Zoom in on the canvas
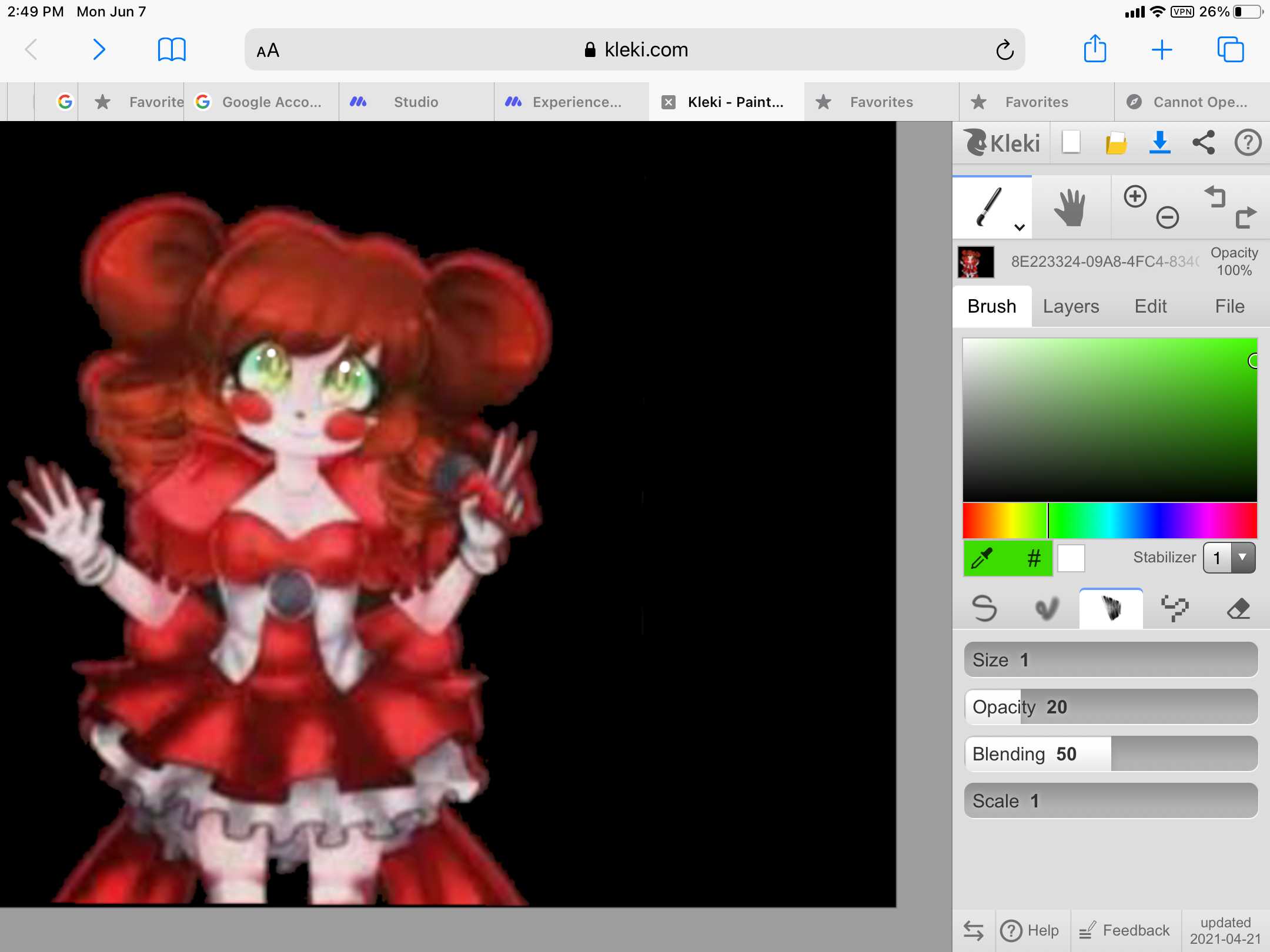Image resolution: width=1270 pixels, height=952 pixels. coord(1135,196)
